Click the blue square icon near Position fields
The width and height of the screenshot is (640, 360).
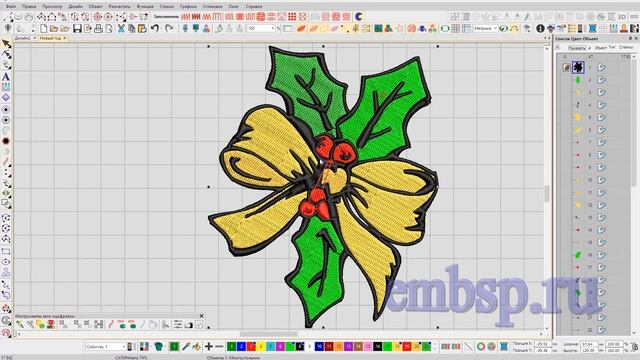pyautogui.click(x=504, y=347)
